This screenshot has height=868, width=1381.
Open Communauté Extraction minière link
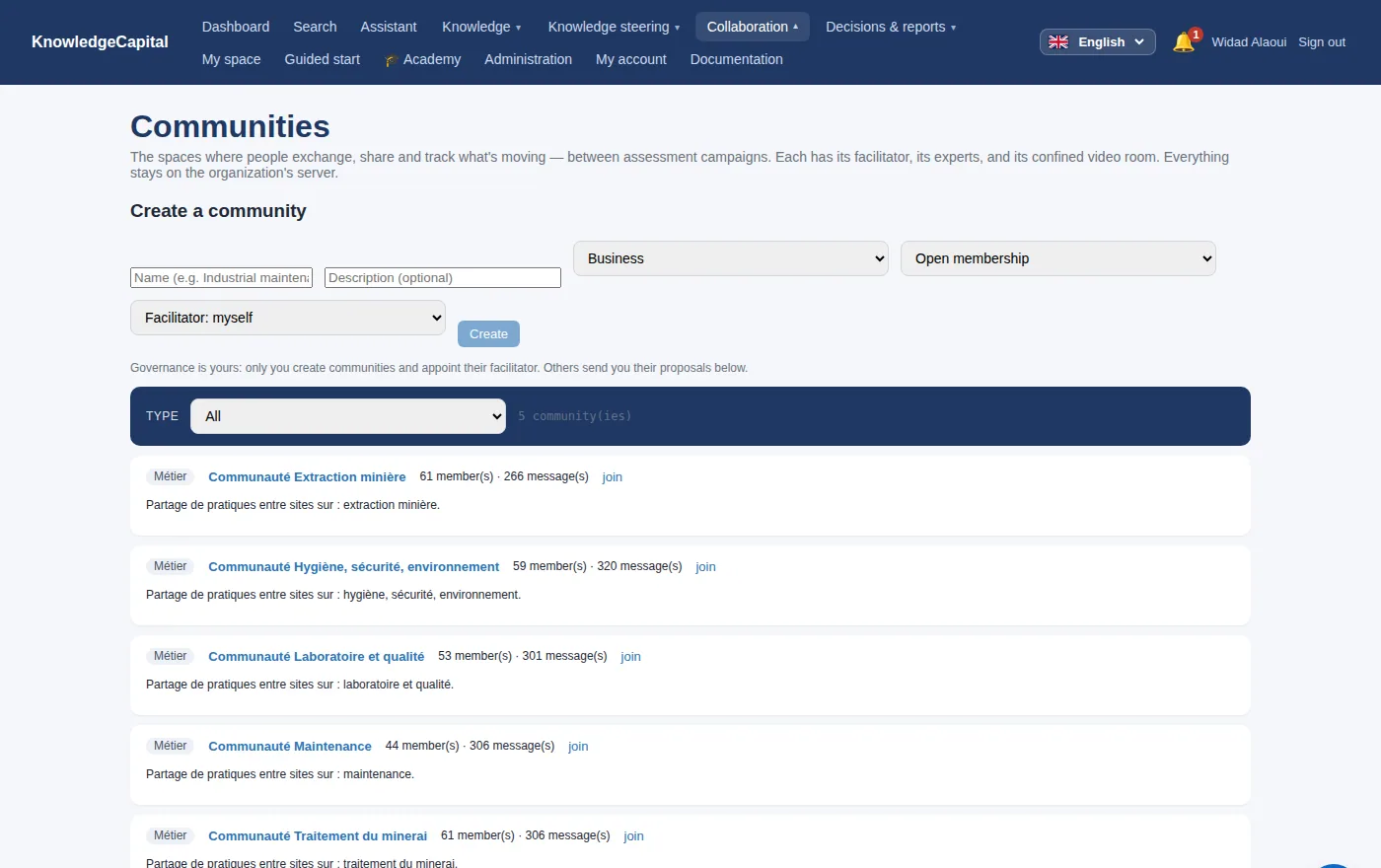coord(307,477)
